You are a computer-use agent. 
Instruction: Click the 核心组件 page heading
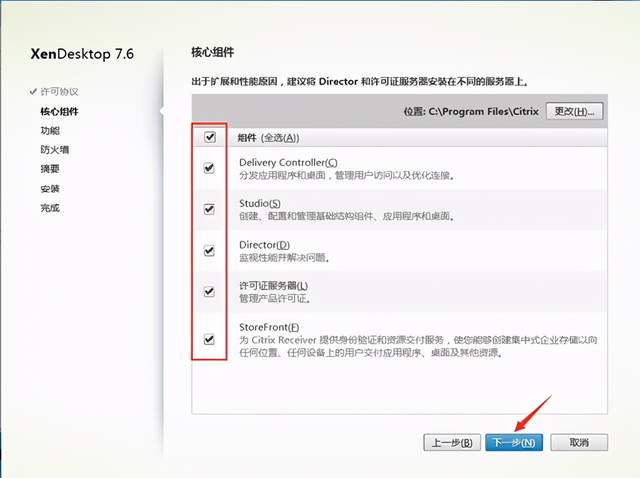pyautogui.click(x=213, y=52)
